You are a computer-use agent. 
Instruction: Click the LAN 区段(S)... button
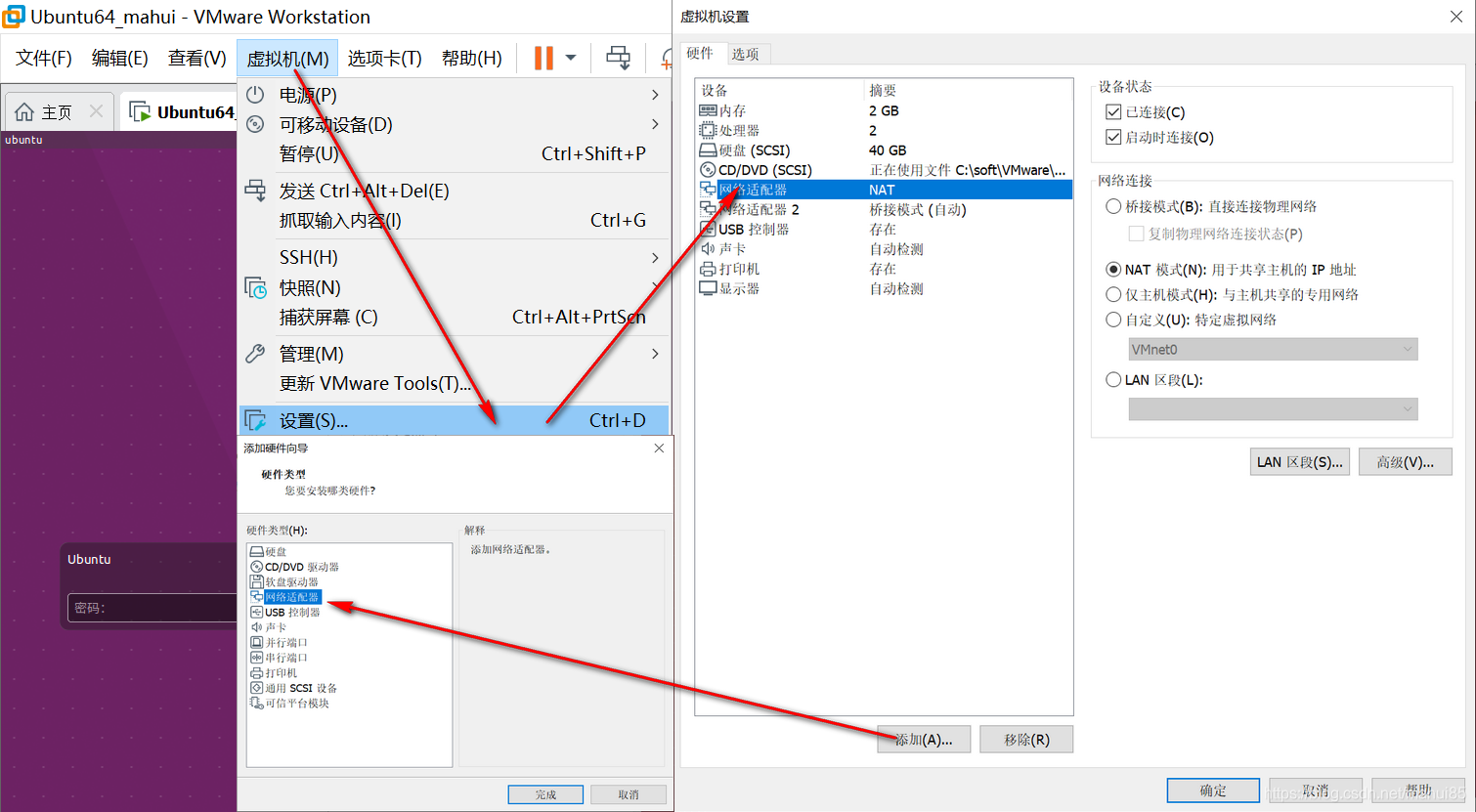coord(1300,462)
